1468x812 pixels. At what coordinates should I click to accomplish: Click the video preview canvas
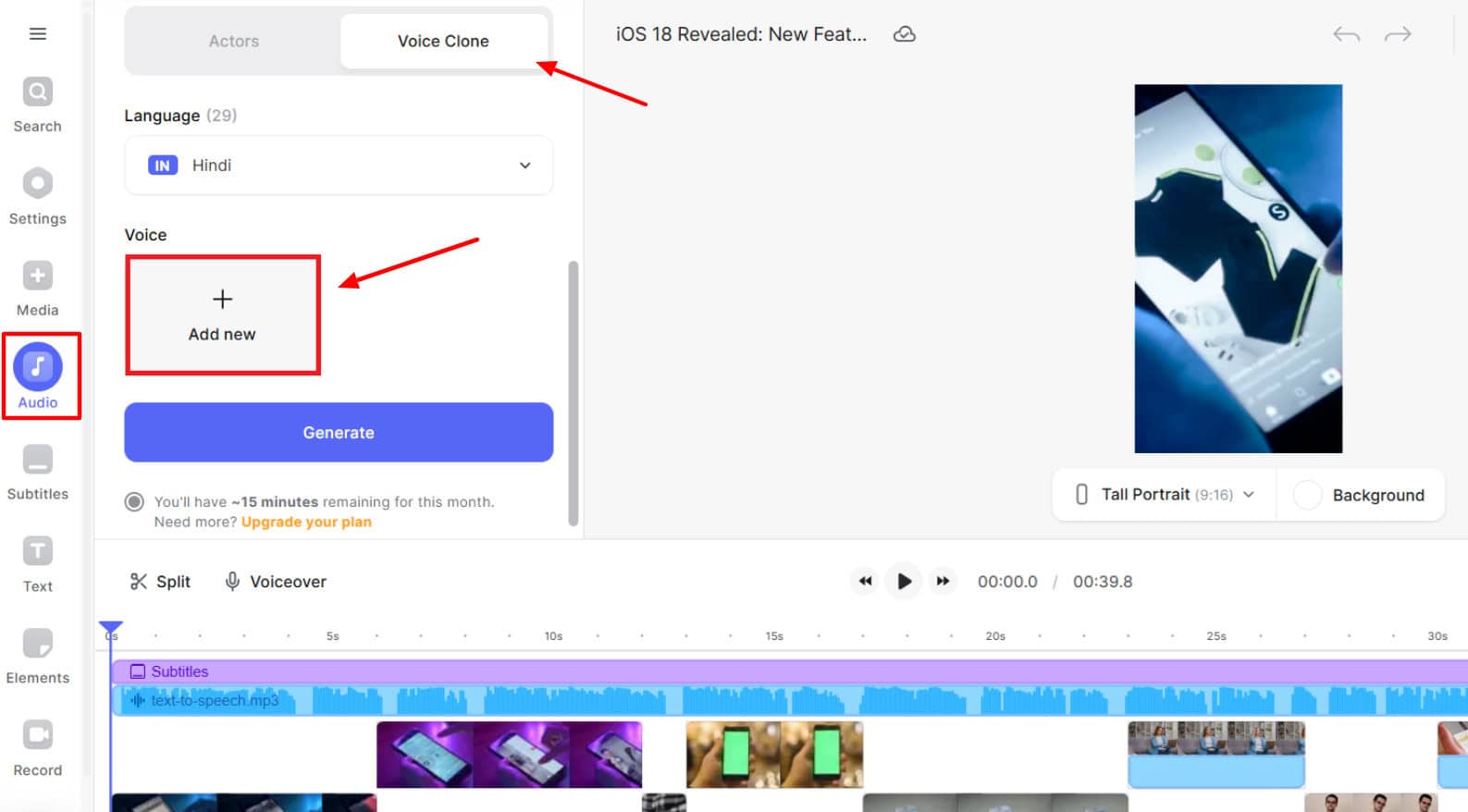[x=1239, y=269]
